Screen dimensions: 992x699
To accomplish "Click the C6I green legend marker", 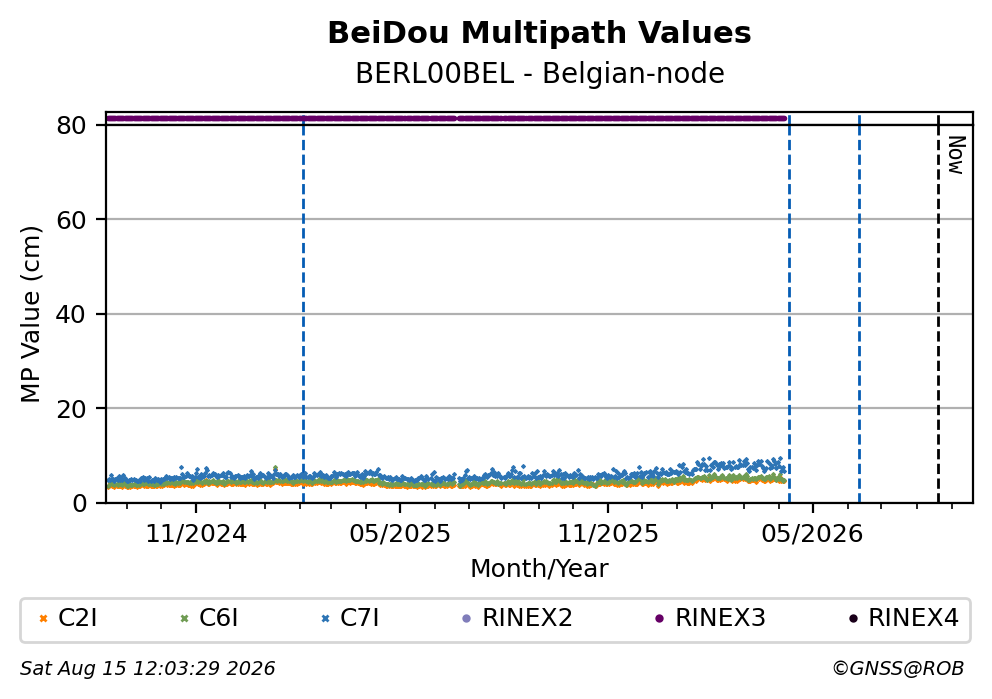I will (184, 619).
